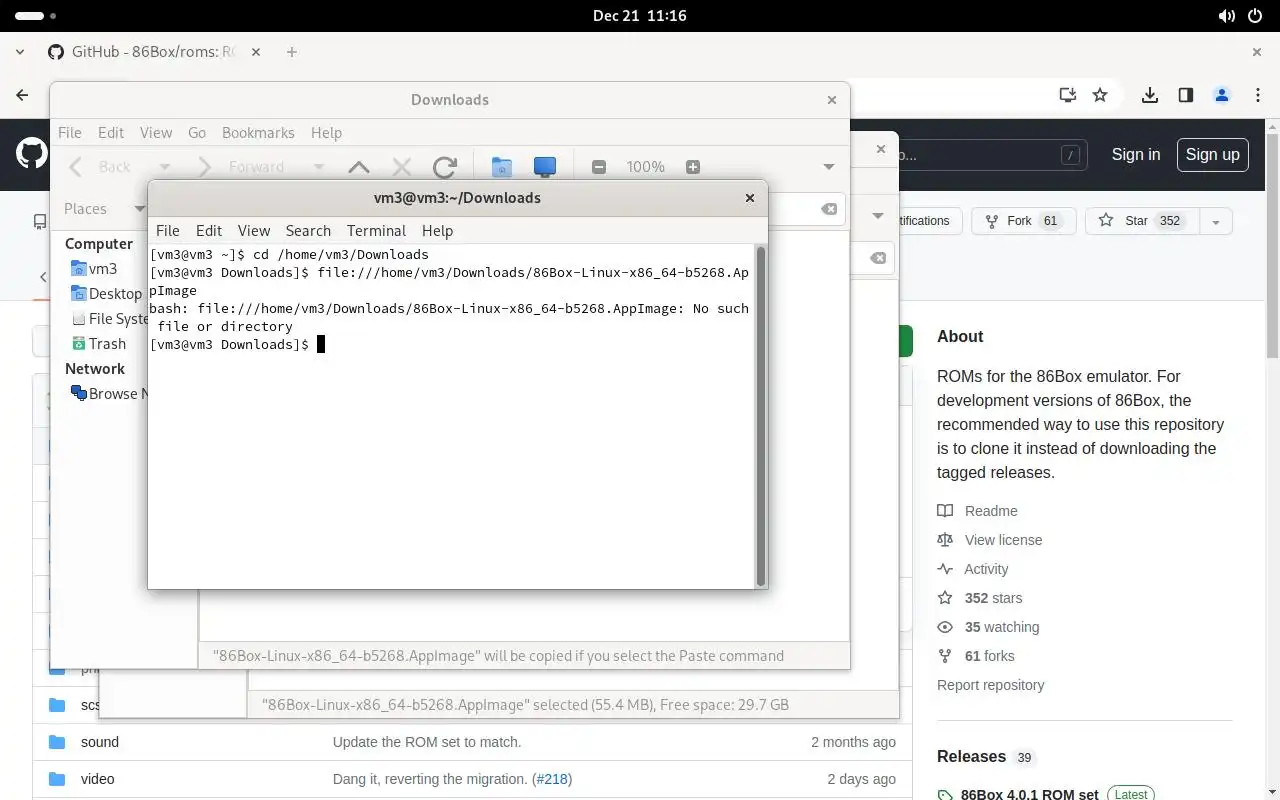The width and height of the screenshot is (1280, 800).
Task: Click the Computer toolbar icon
Action: point(545,167)
